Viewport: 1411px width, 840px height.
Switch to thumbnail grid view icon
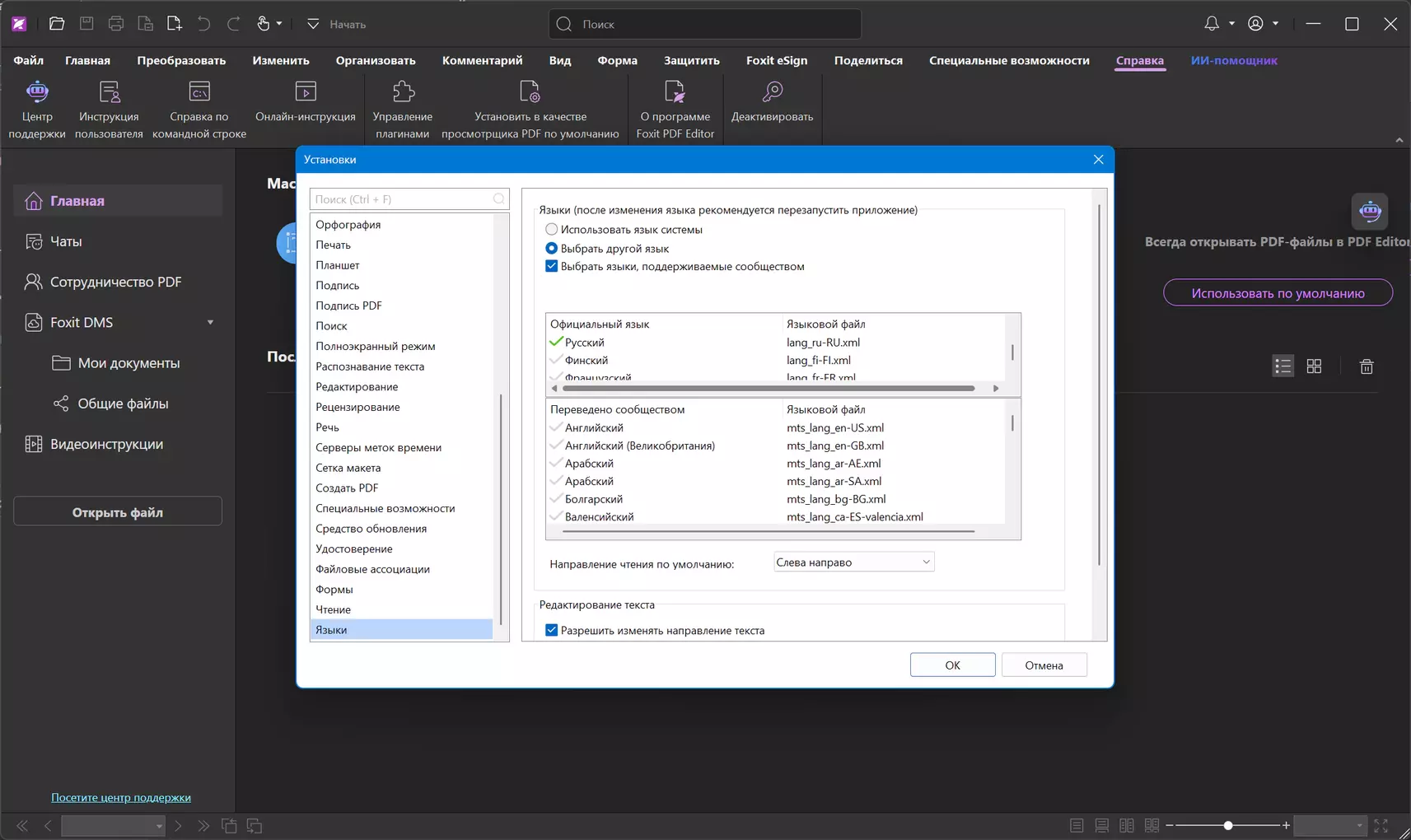(1314, 366)
